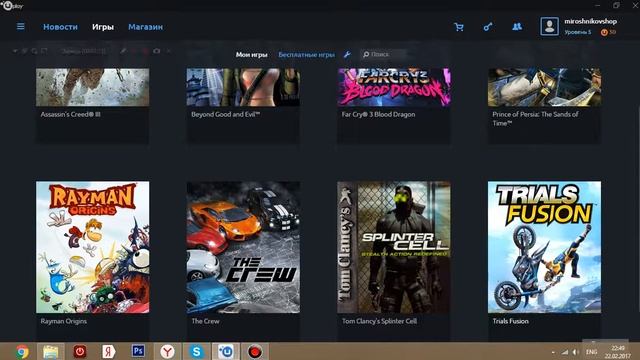This screenshot has height=360, width=640.
Task: Click Tom Clancy's Splinter Cell title text
Action: [x=379, y=321]
